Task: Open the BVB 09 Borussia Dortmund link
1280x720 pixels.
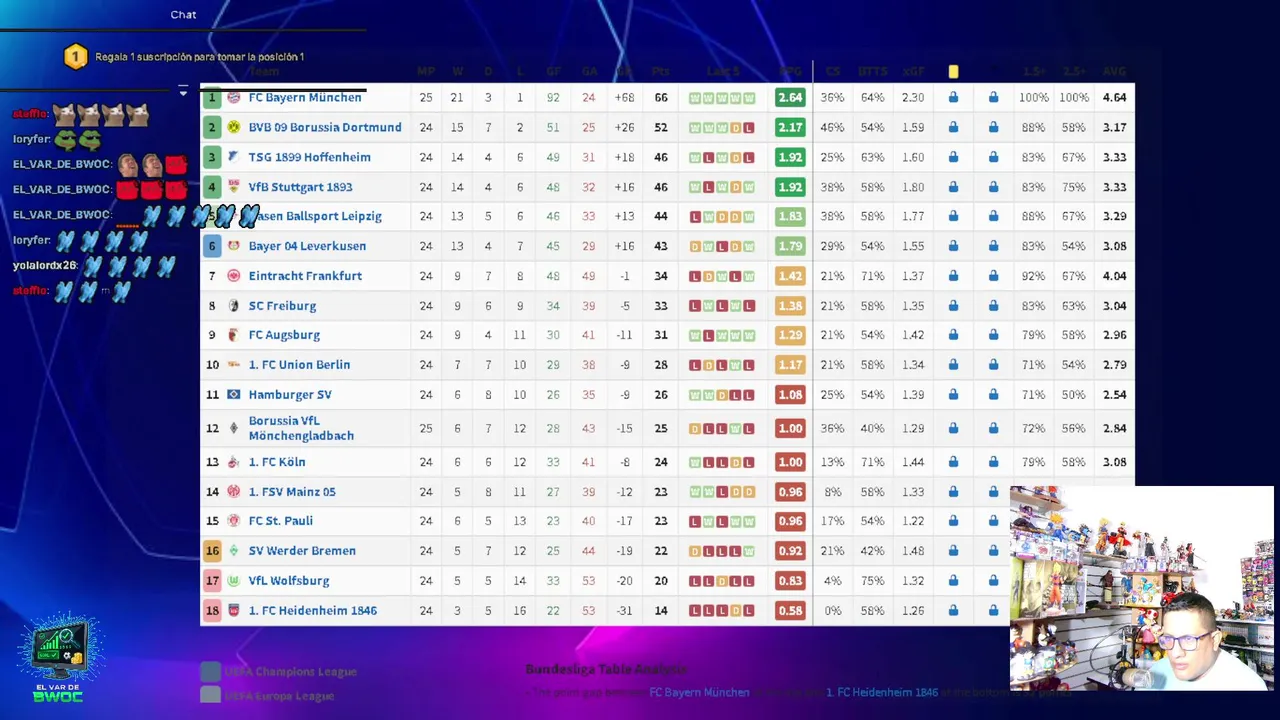Action: click(x=325, y=127)
